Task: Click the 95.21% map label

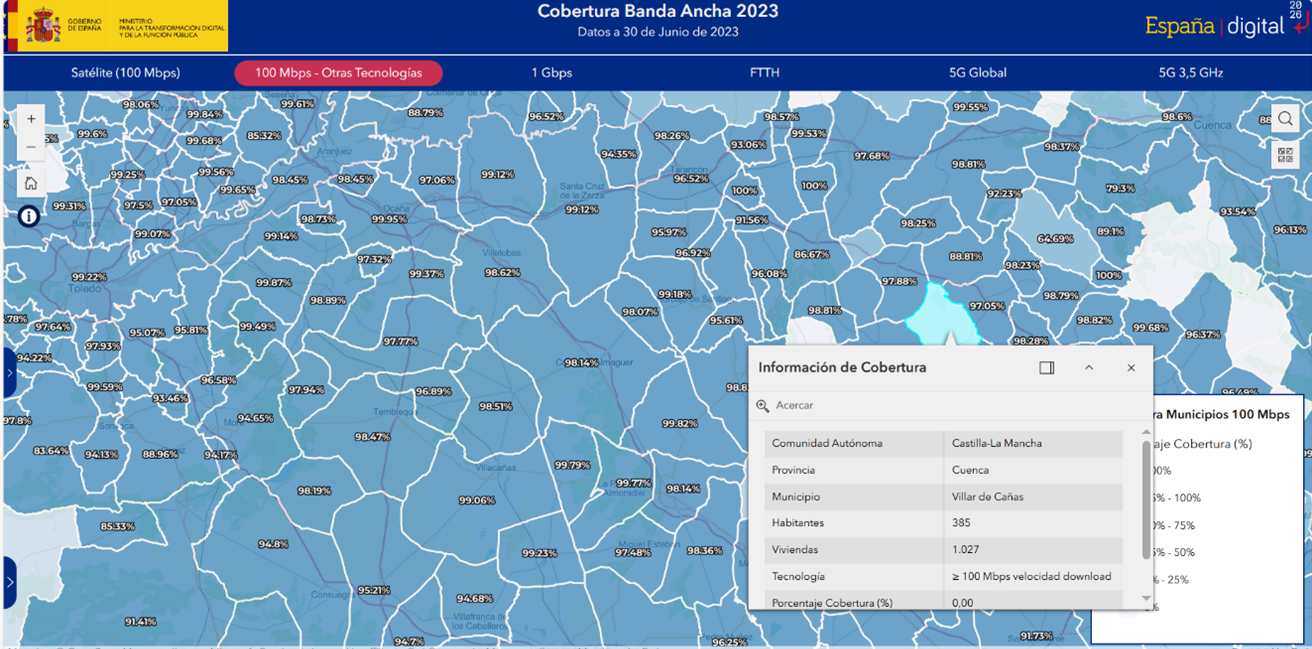Action: (373, 590)
